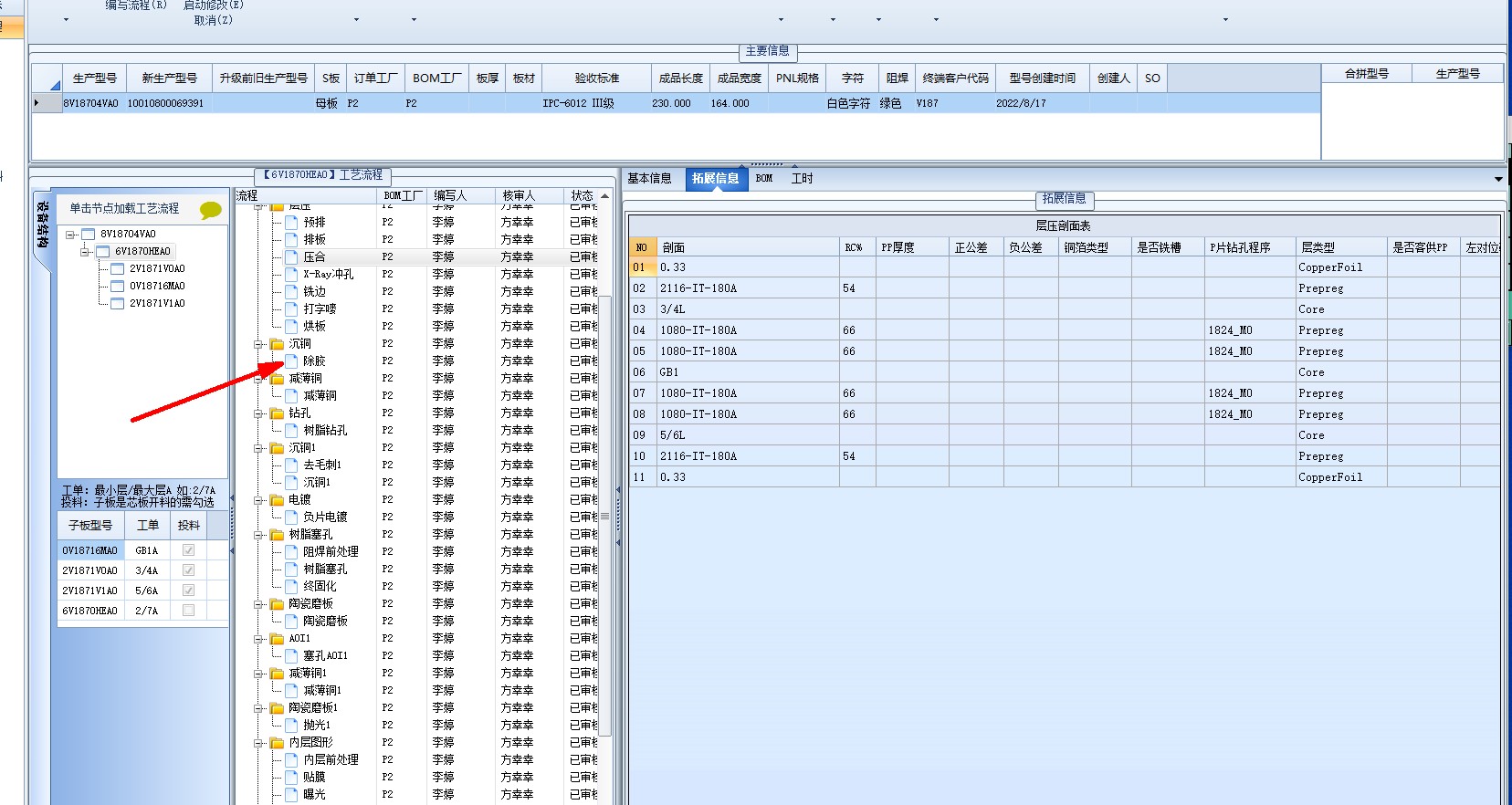Click the document icon beside 去毛刺1
Viewport: 1512px width, 805px height.
coord(292,465)
